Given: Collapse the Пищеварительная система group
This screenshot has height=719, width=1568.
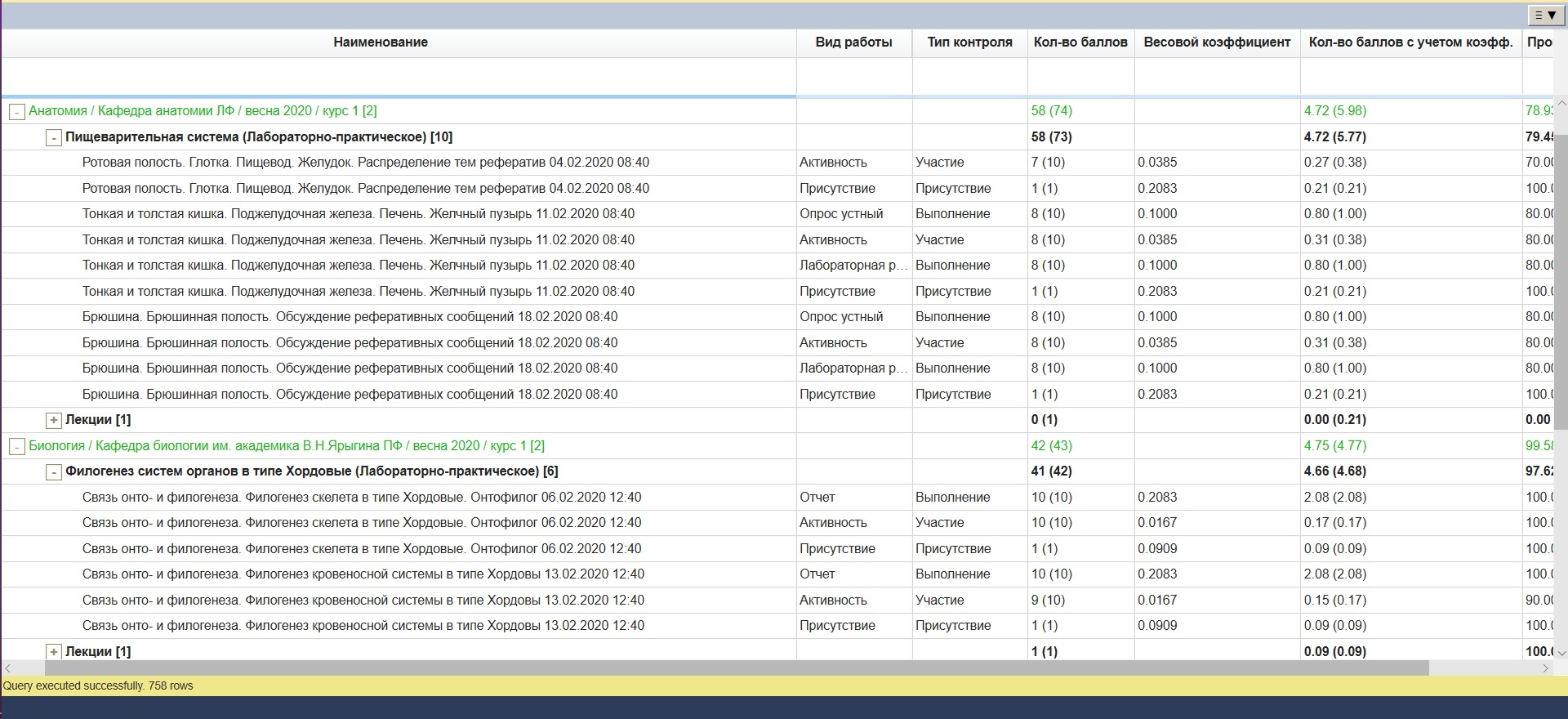Looking at the screenshot, I should (x=53, y=138).
